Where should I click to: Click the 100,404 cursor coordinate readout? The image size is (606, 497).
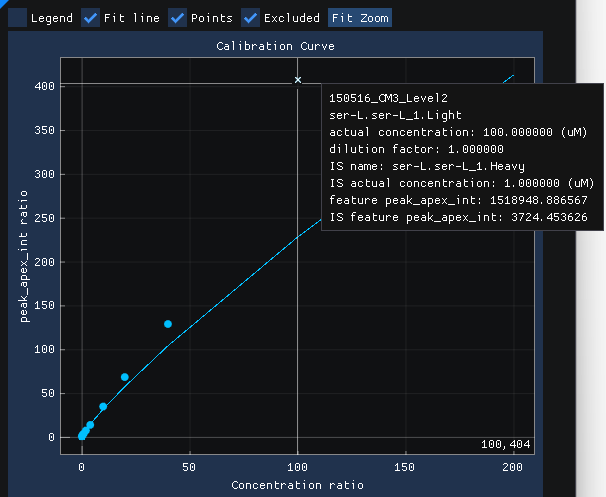pos(506,444)
